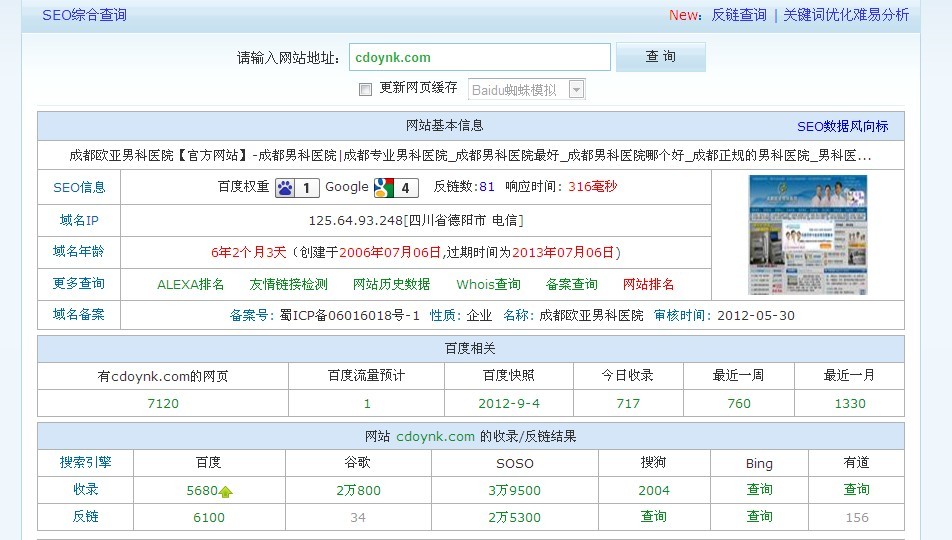
Task: Click 查询 in 搜狗 反链 cell
Action: (x=654, y=517)
